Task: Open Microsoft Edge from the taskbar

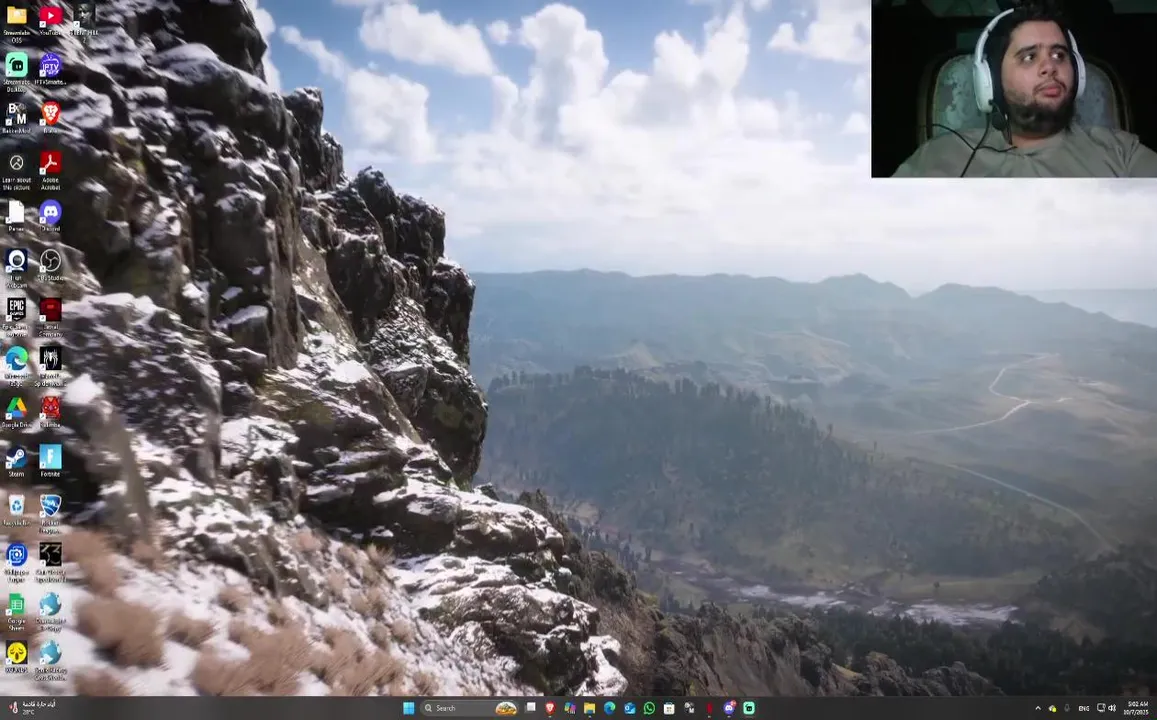Action: (x=609, y=708)
